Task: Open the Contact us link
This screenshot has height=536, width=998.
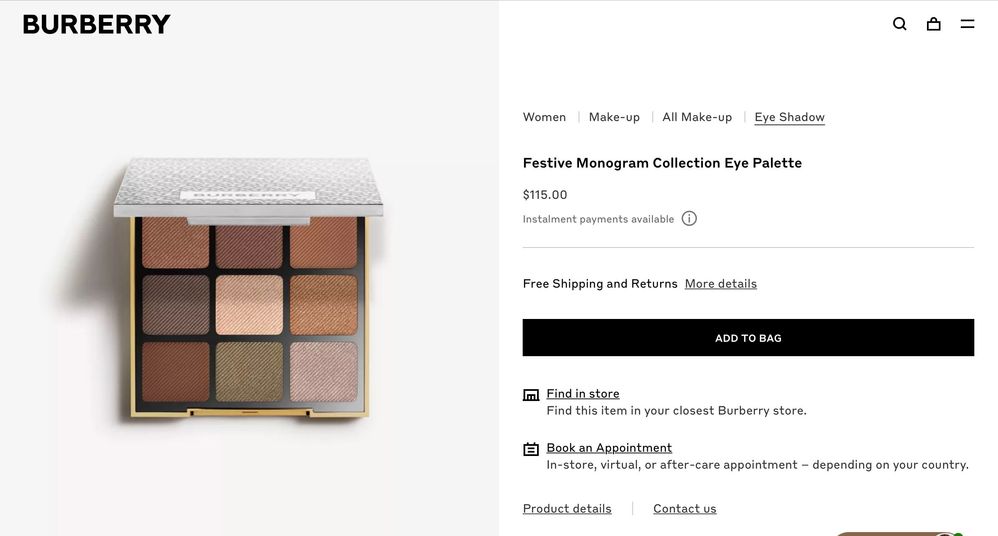Action: 684,509
